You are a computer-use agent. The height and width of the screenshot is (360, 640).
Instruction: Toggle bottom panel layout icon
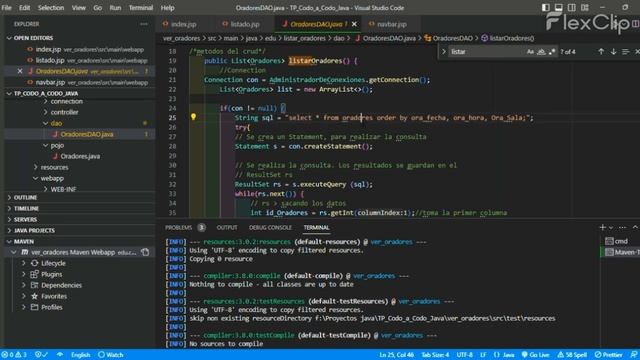click(x=558, y=7)
